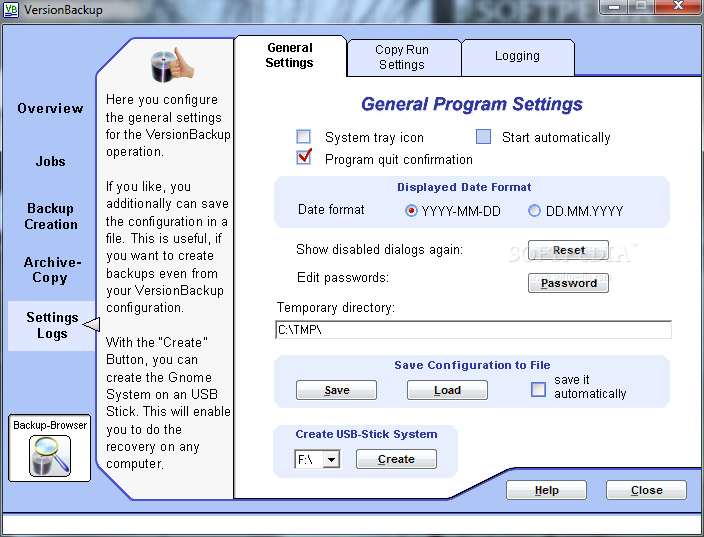Open the Jobs section
704x537 pixels.
(x=51, y=161)
